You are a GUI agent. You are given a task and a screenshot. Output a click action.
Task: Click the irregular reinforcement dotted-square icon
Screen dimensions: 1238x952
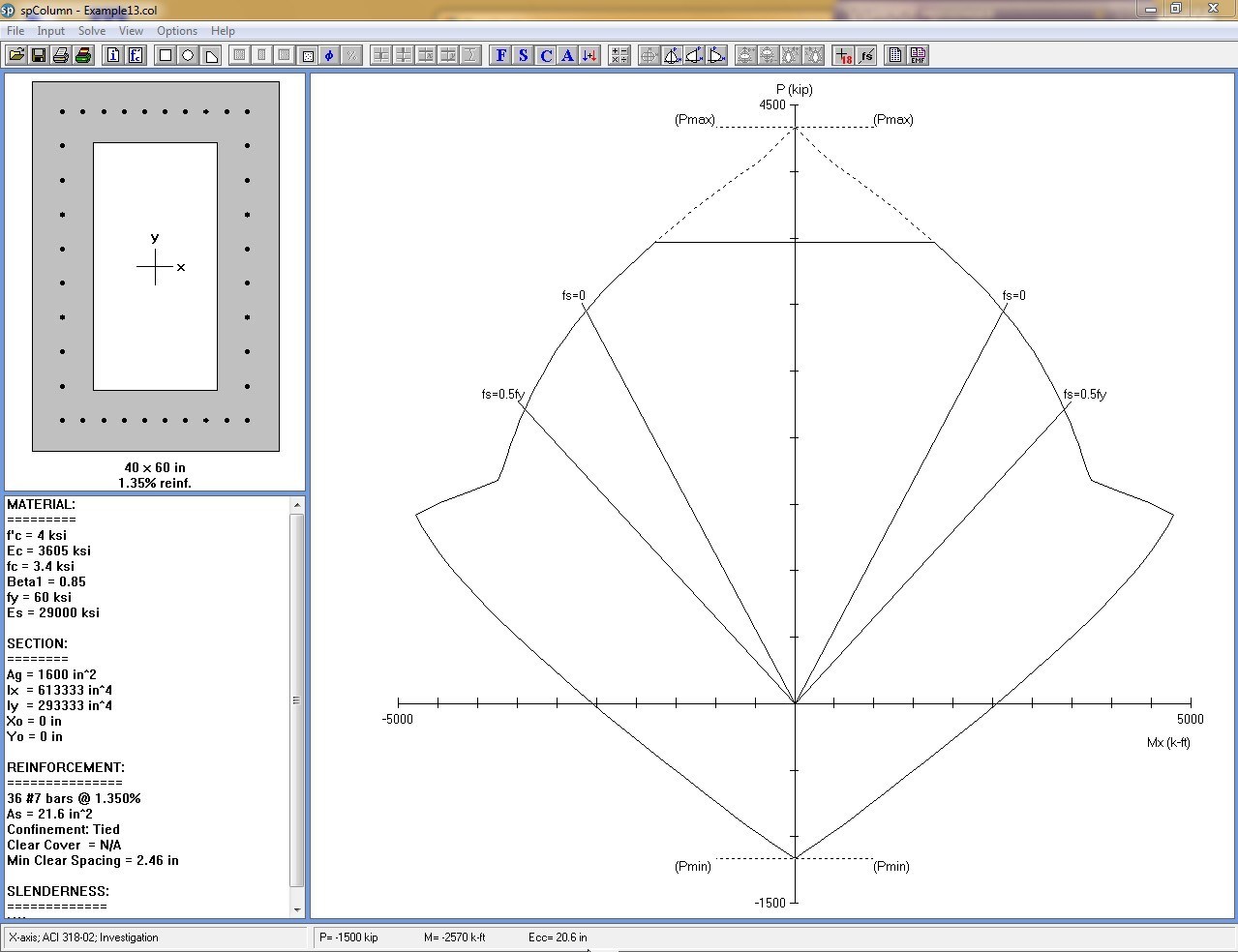pos(307,55)
